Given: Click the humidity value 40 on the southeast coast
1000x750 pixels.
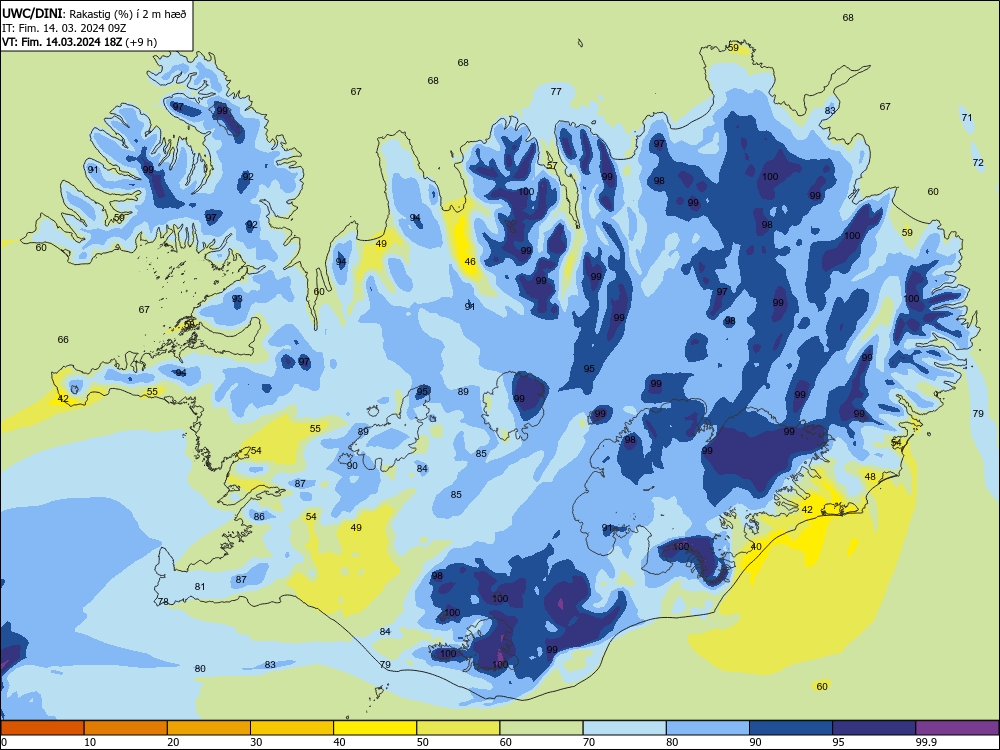Looking at the screenshot, I should pos(756,547).
